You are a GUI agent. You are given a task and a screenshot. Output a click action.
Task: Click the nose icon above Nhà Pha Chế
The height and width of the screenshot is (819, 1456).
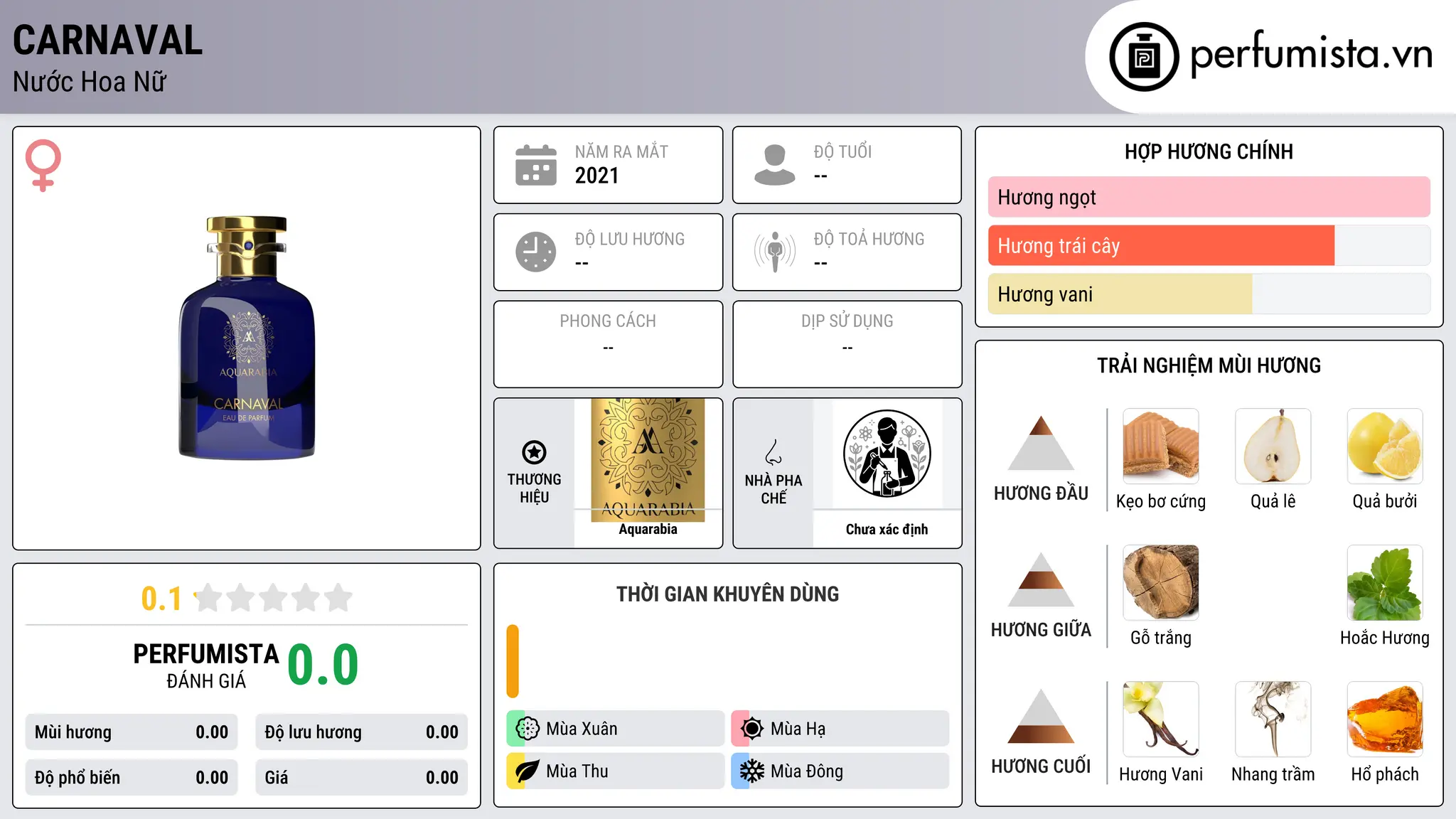773,452
